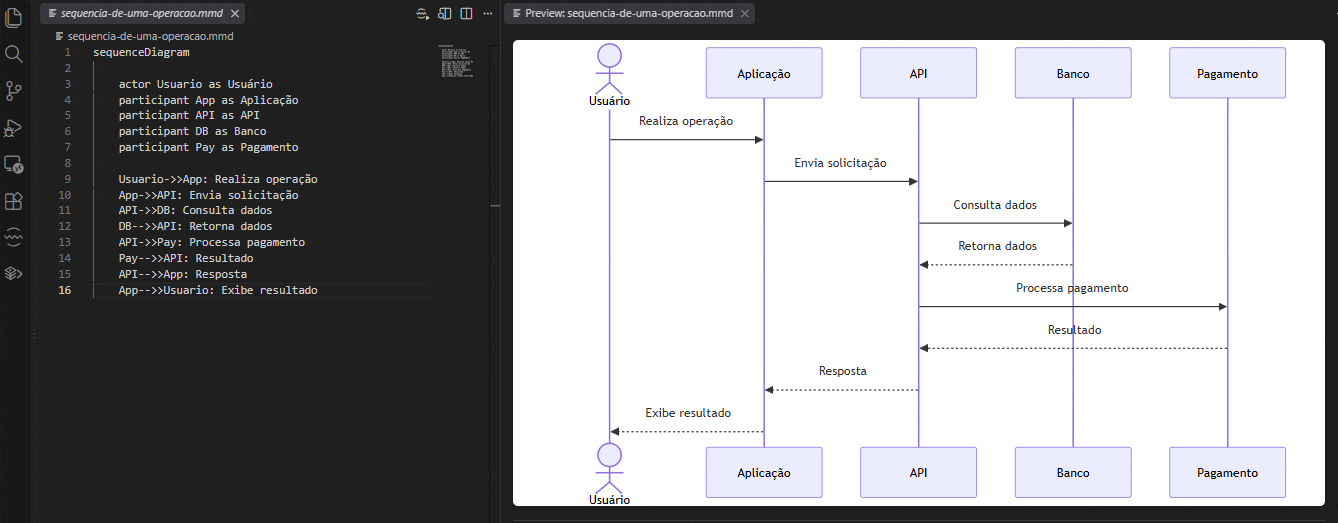Click the top Pagamento participant box in preview
The image size is (1338, 523).
[x=1227, y=73]
